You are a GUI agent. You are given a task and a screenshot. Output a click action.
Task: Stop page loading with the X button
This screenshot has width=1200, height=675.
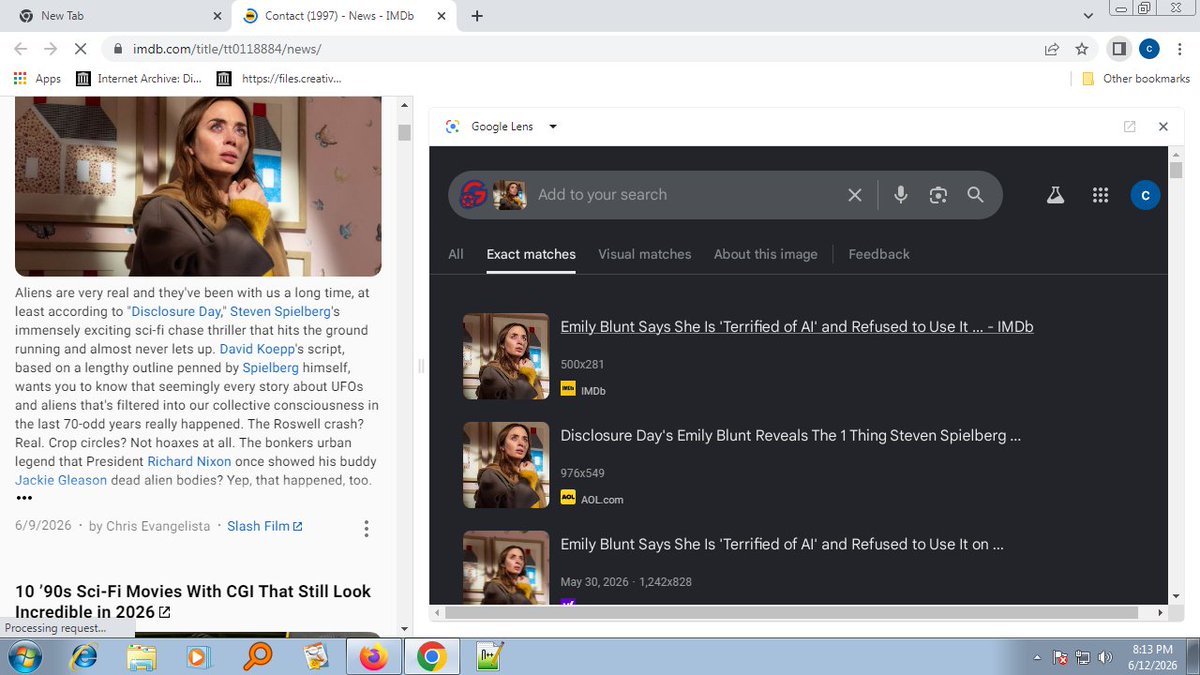pyautogui.click(x=81, y=48)
